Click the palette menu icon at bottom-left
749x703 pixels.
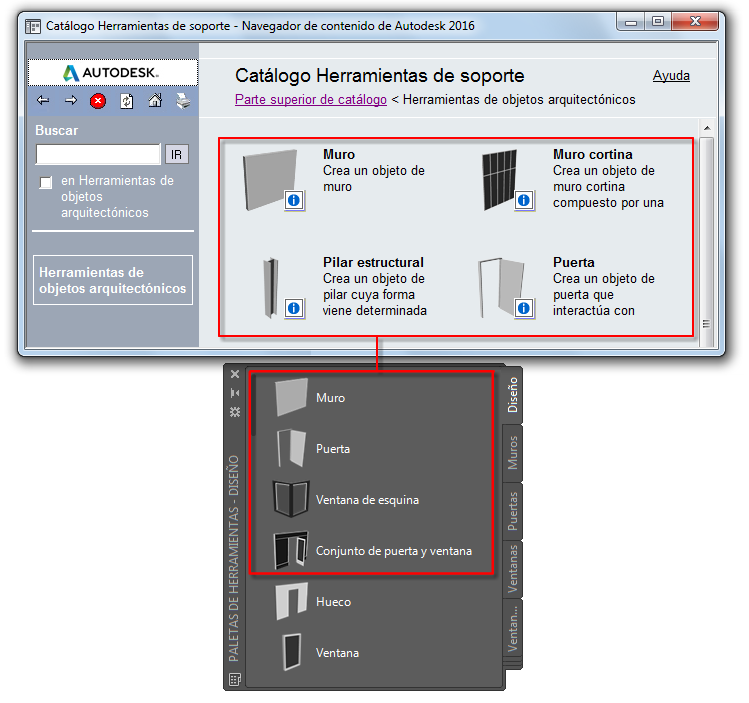[235, 679]
